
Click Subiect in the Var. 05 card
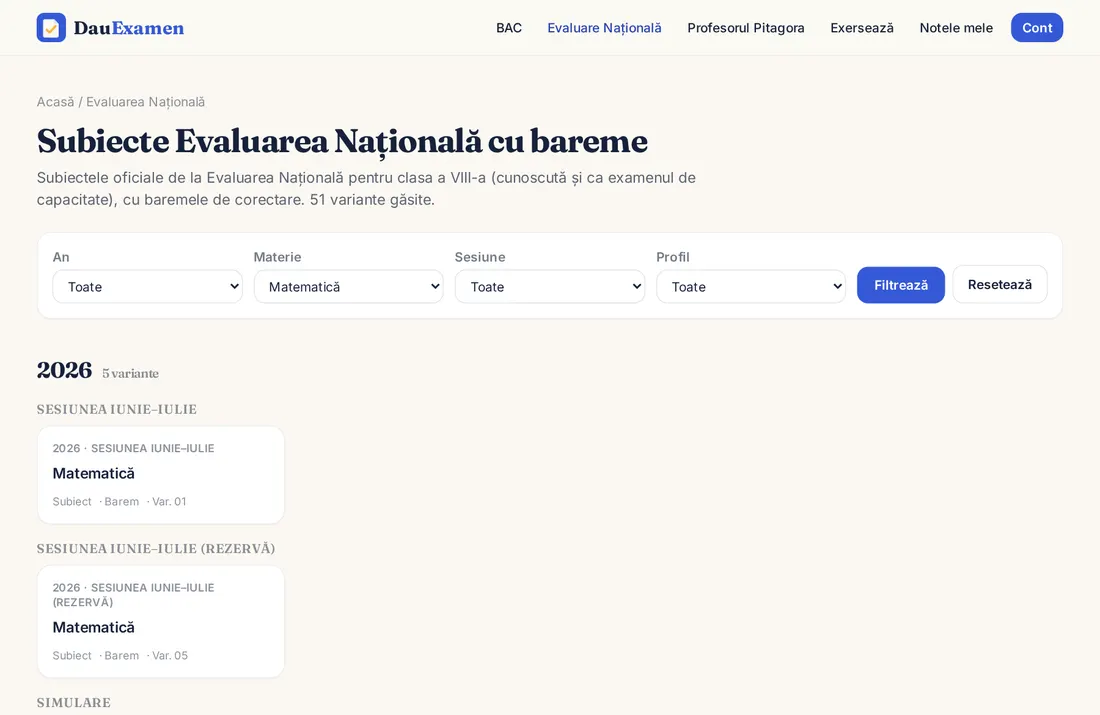[72, 655]
